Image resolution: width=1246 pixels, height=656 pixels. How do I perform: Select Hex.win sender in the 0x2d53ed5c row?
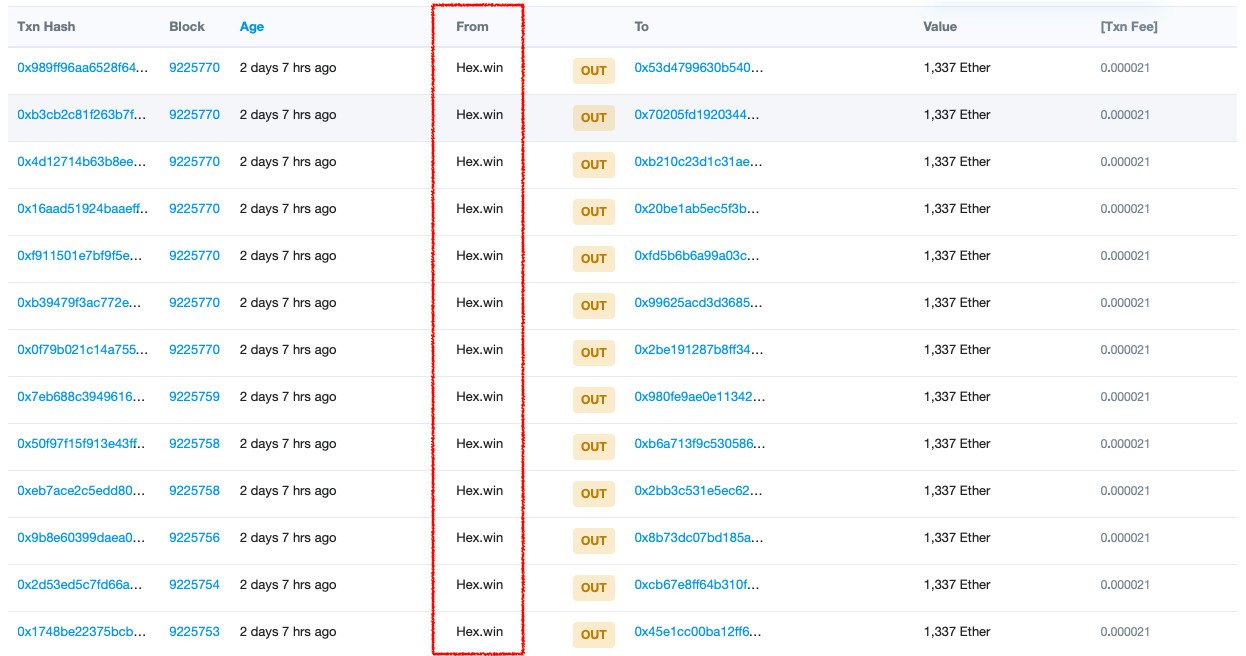coord(480,585)
